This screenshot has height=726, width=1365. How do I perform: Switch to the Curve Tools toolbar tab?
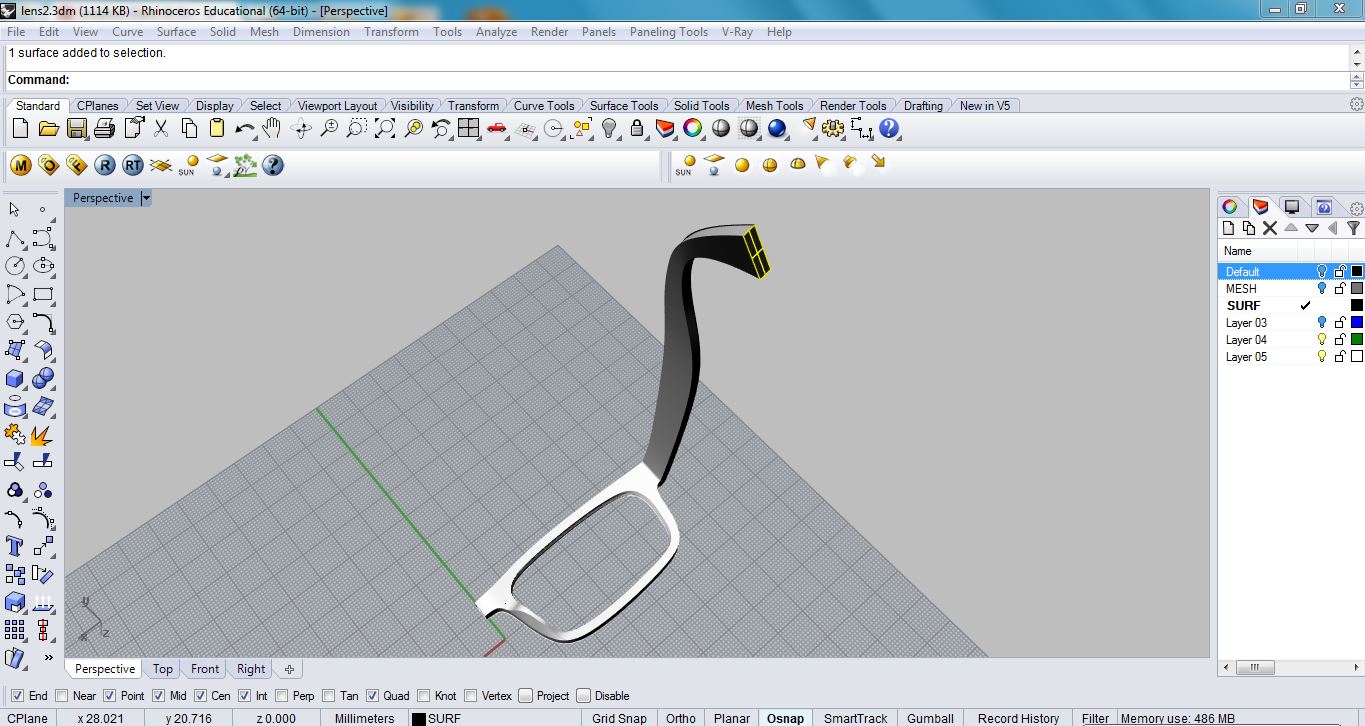pos(544,105)
